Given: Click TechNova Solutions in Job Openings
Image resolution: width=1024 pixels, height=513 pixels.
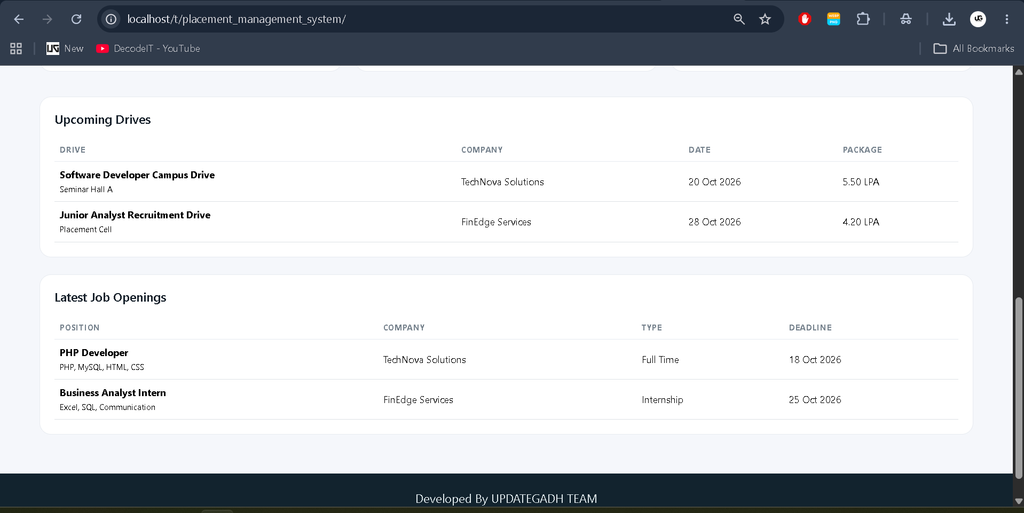Looking at the screenshot, I should (424, 360).
